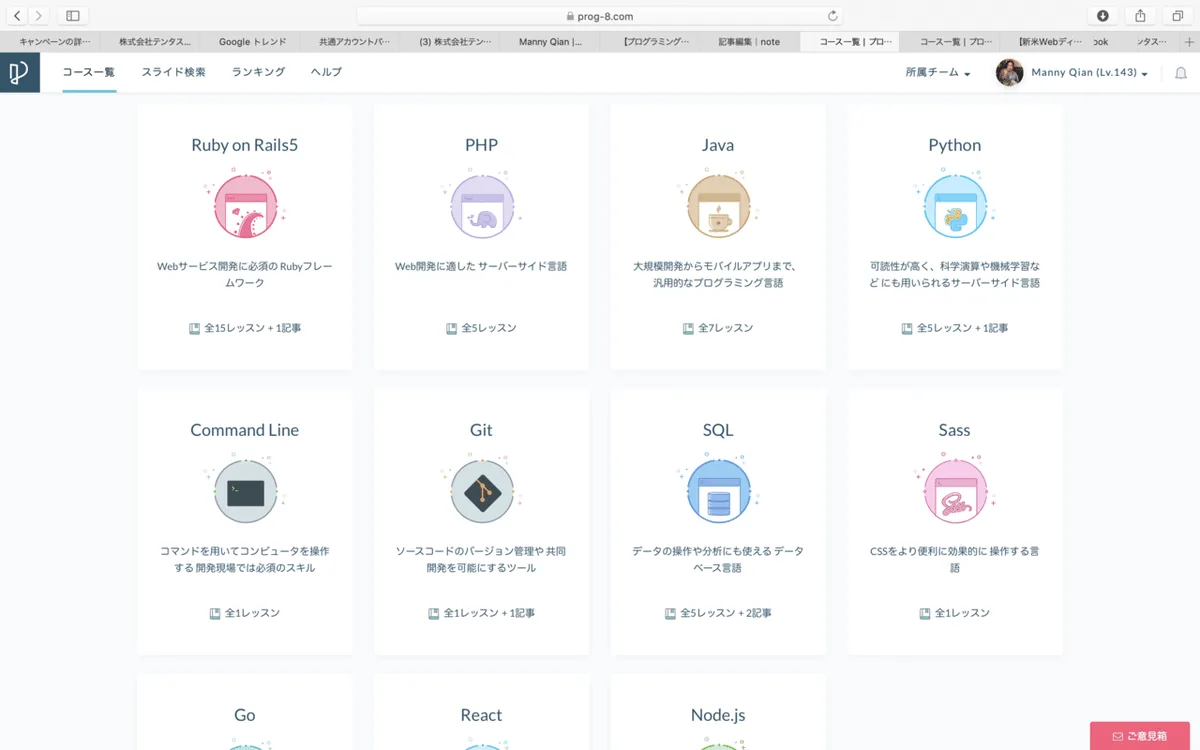Open the SQL course title

(x=718, y=430)
